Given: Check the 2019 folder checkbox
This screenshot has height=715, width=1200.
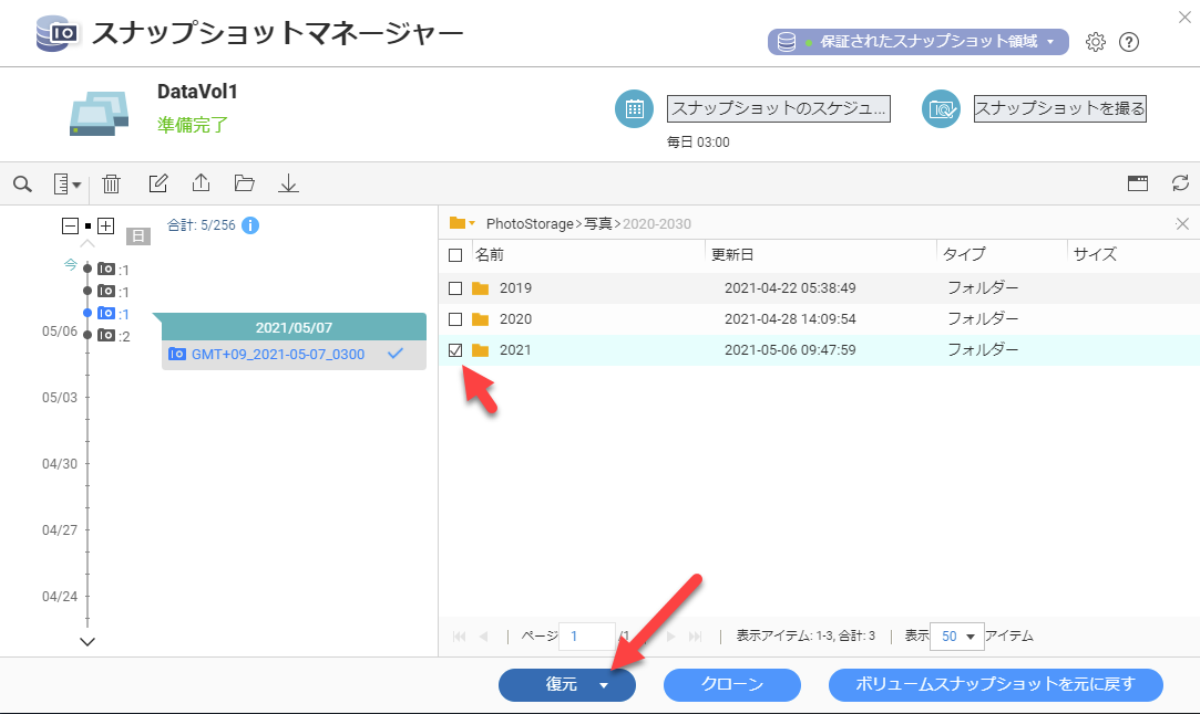Looking at the screenshot, I should (455, 288).
